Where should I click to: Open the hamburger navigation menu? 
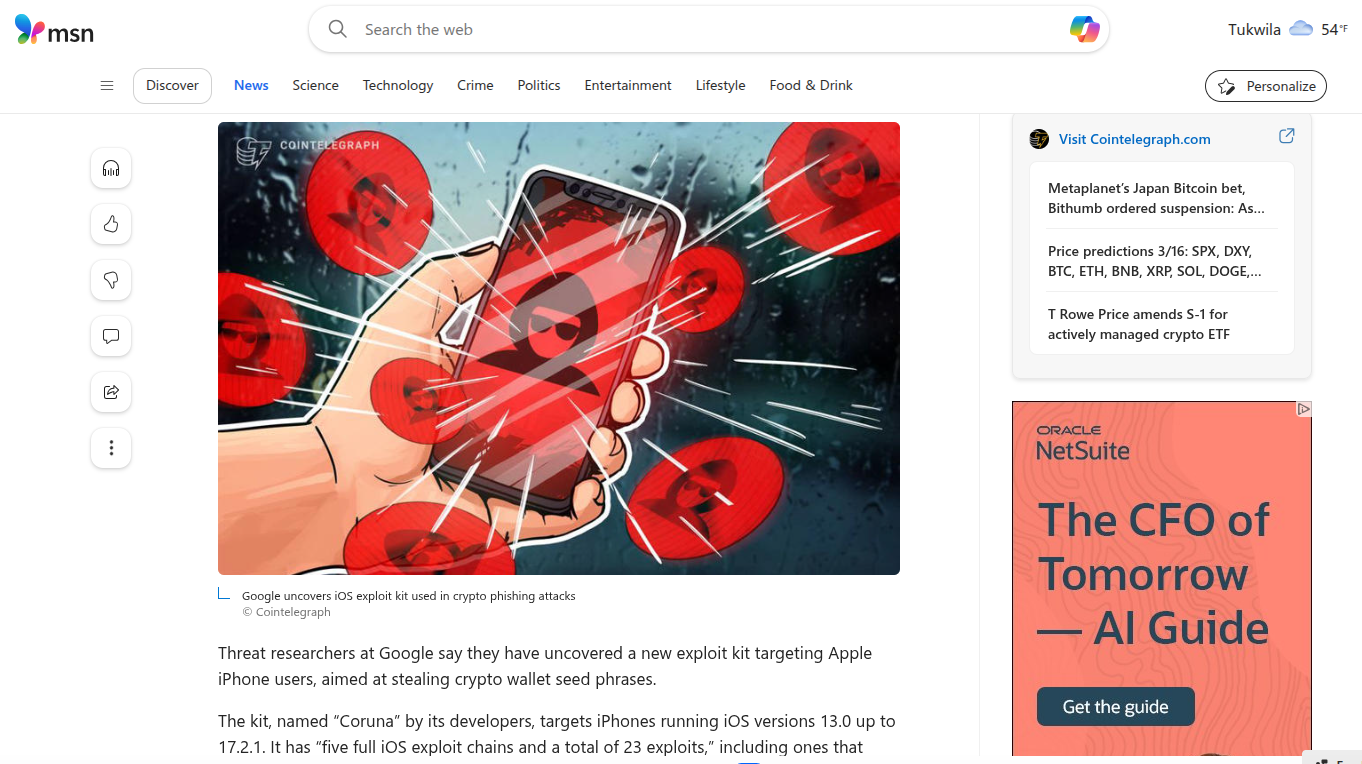click(x=107, y=86)
